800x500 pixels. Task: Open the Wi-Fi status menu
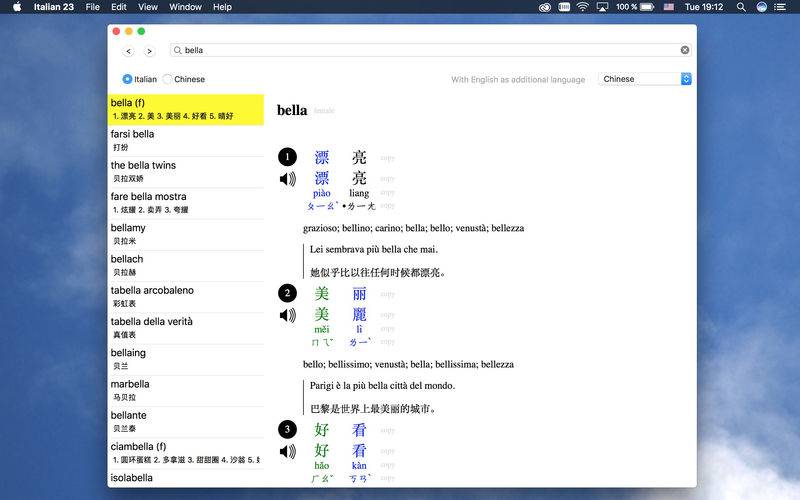[582, 7]
